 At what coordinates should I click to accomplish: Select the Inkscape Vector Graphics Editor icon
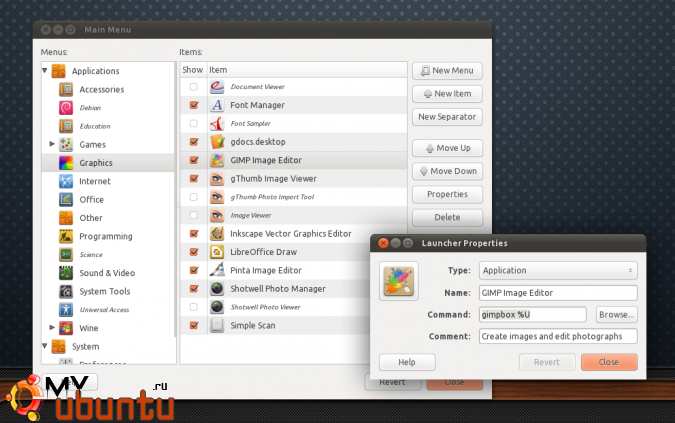[217, 233]
